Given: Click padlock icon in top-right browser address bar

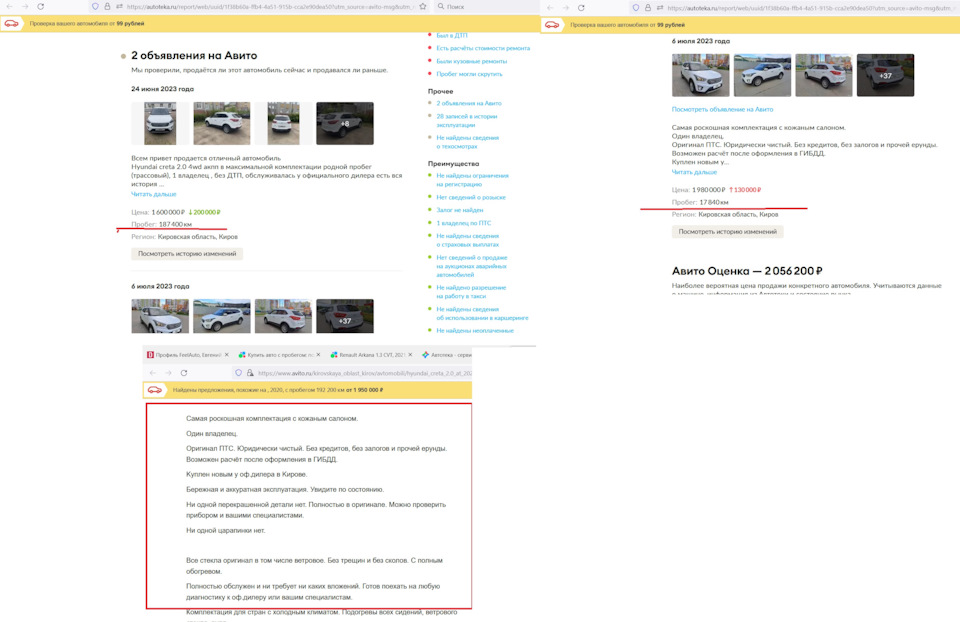Looking at the screenshot, I should coord(648,8).
